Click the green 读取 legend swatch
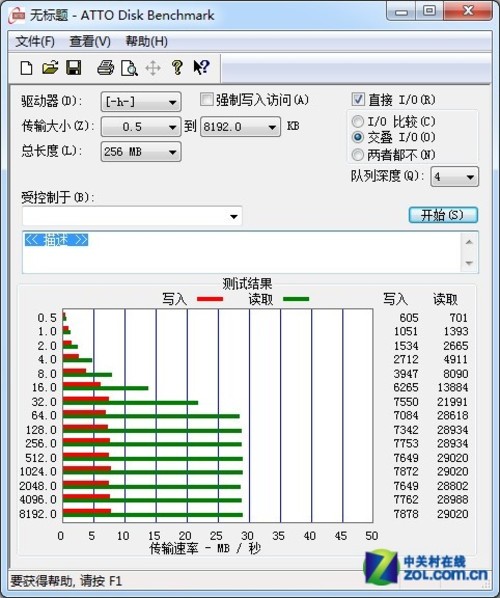The image size is (500, 598). [x=296, y=299]
